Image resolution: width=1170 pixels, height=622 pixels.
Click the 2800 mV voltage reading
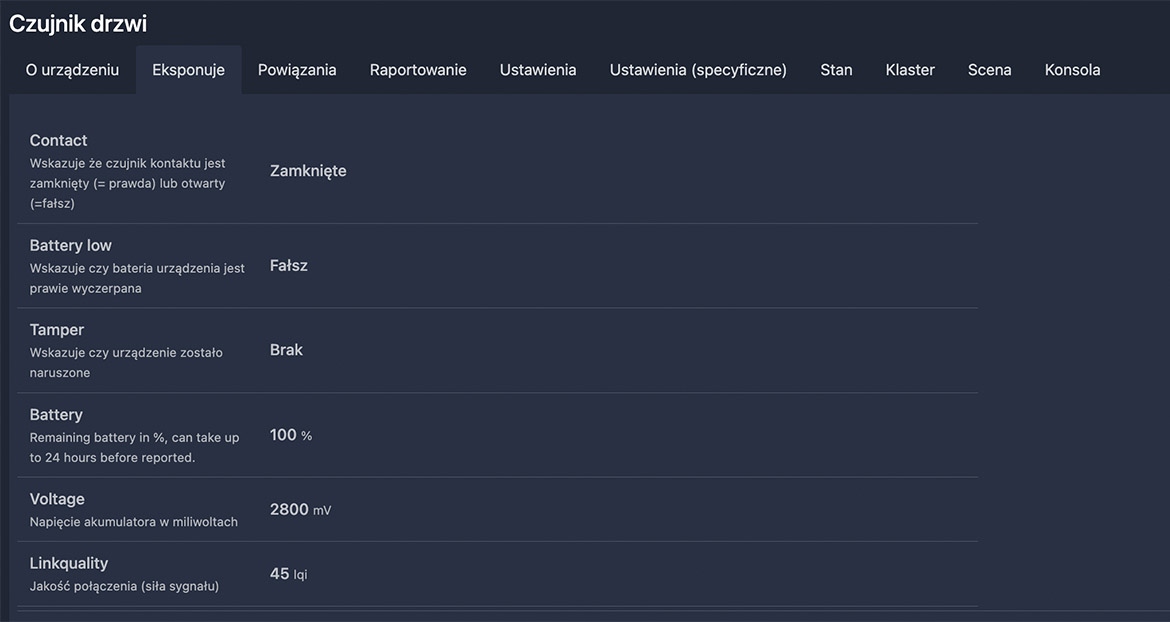(x=299, y=510)
